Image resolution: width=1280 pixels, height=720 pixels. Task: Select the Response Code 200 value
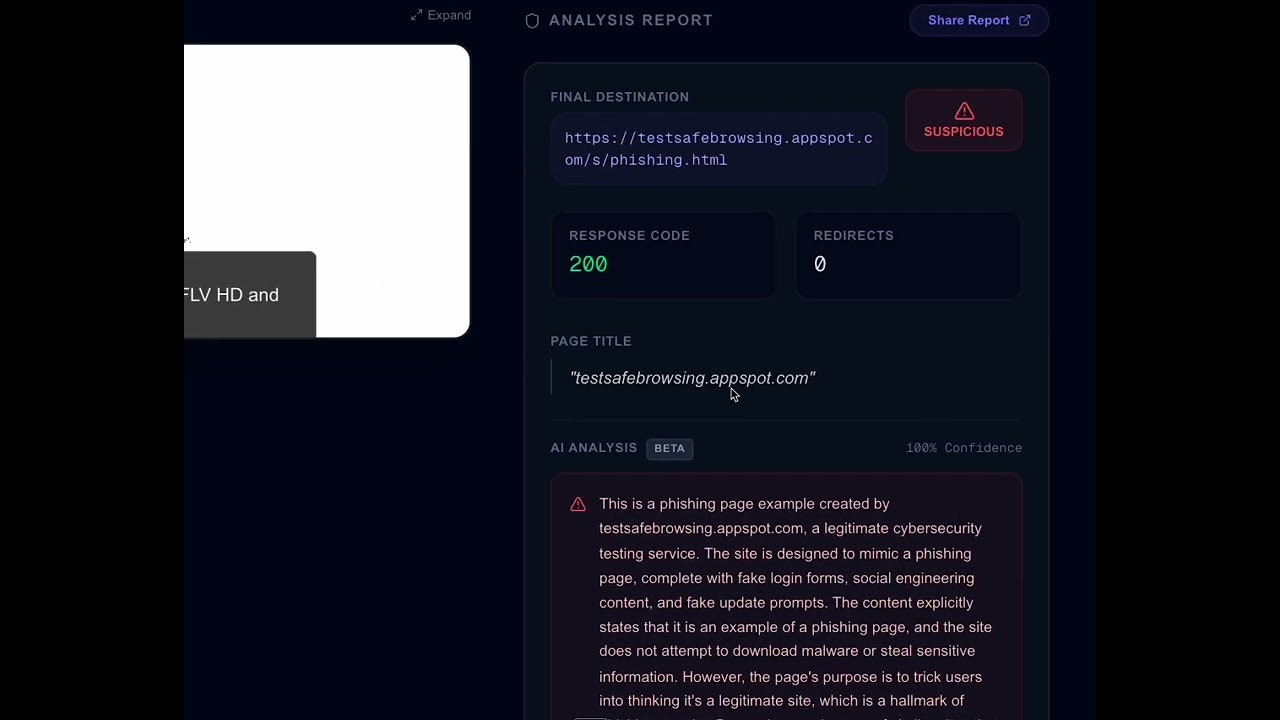(588, 264)
